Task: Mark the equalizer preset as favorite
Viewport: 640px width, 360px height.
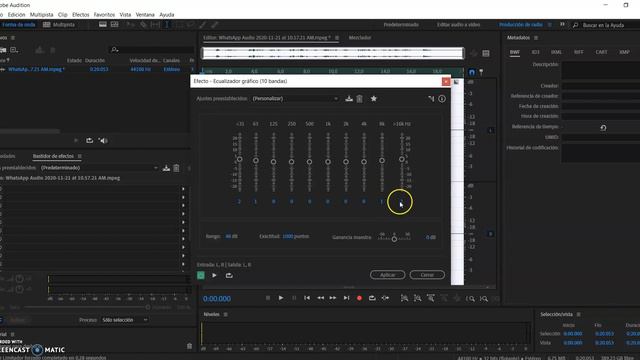Action: (373, 99)
